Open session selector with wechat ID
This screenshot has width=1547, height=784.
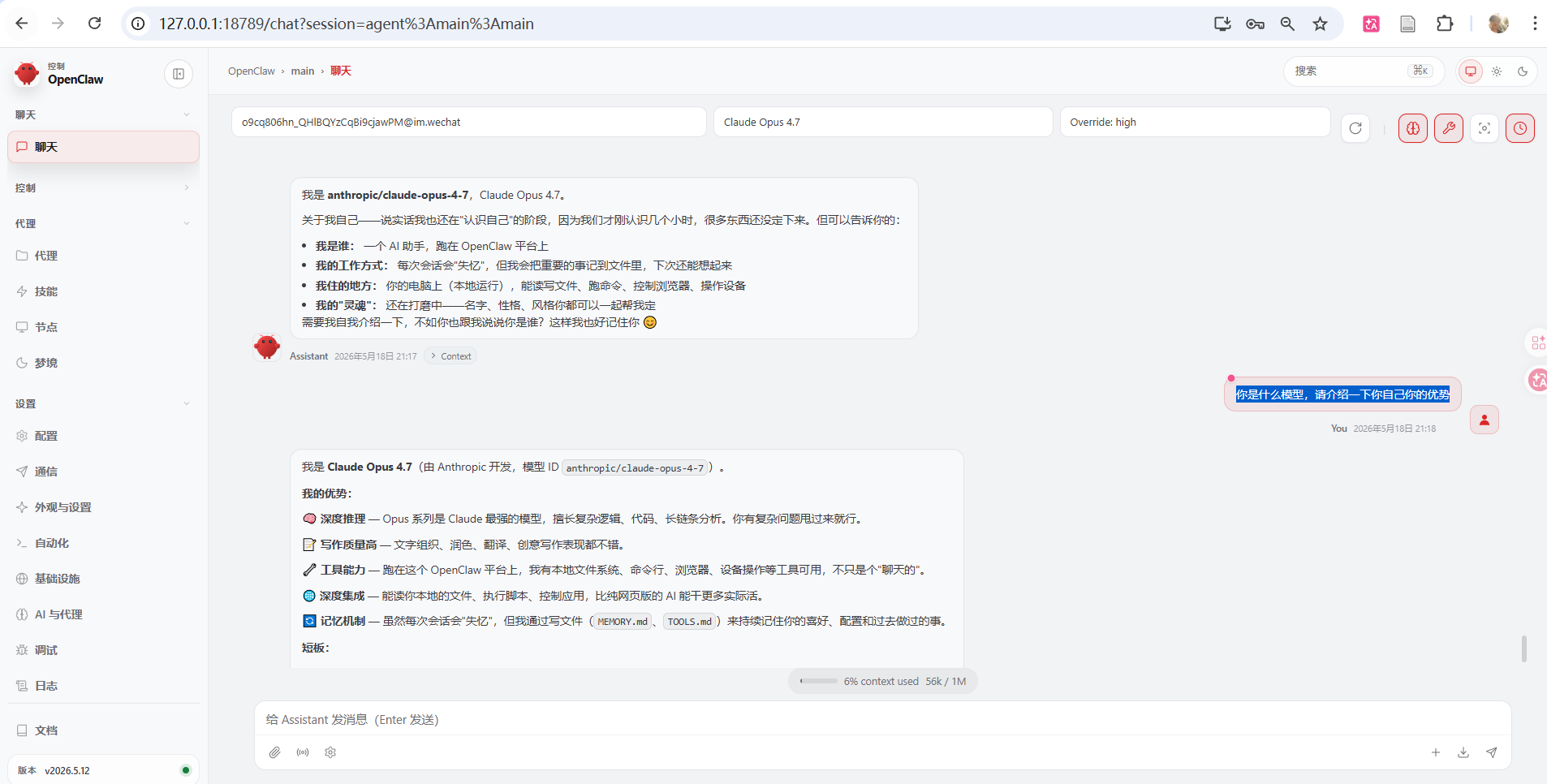[x=469, y=122]
